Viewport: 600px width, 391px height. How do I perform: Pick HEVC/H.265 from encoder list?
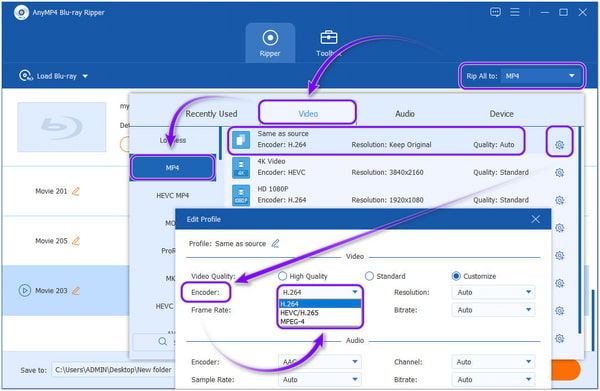(x=320, y=313)
